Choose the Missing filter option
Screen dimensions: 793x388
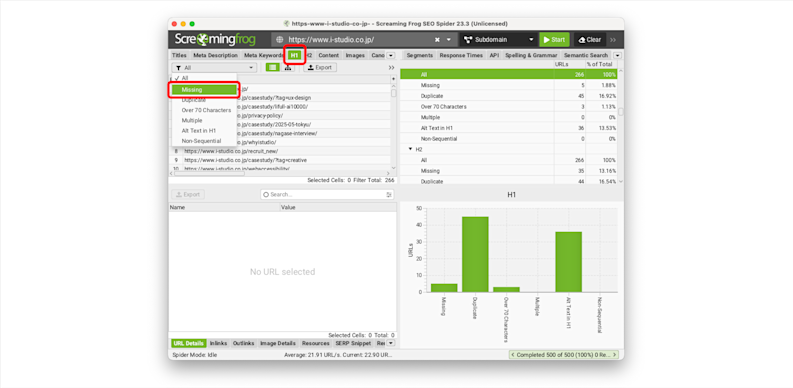click(x=204, y=90)
